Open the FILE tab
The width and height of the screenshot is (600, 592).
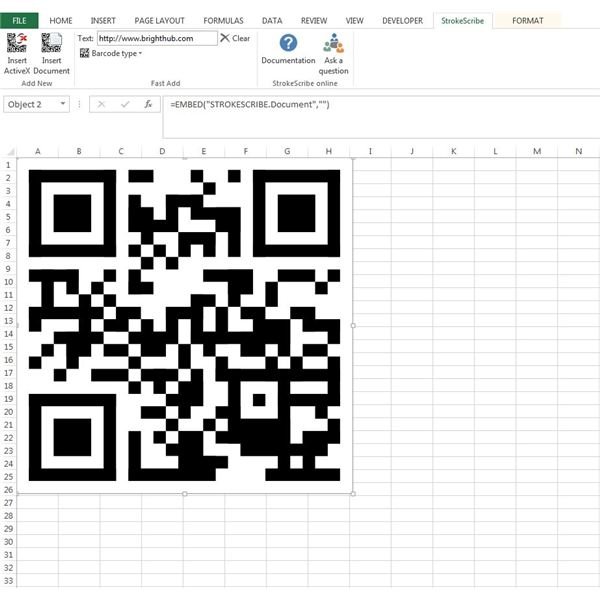point(19,21)
